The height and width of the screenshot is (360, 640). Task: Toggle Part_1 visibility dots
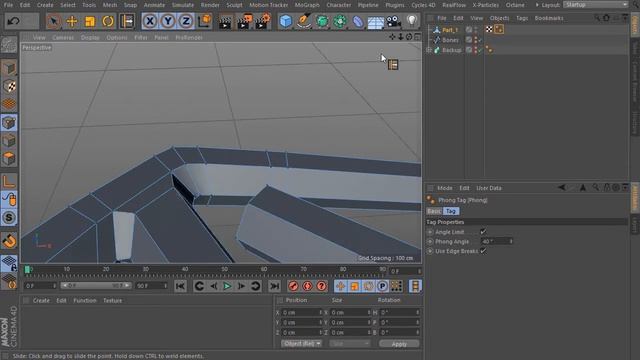point(476,30)
